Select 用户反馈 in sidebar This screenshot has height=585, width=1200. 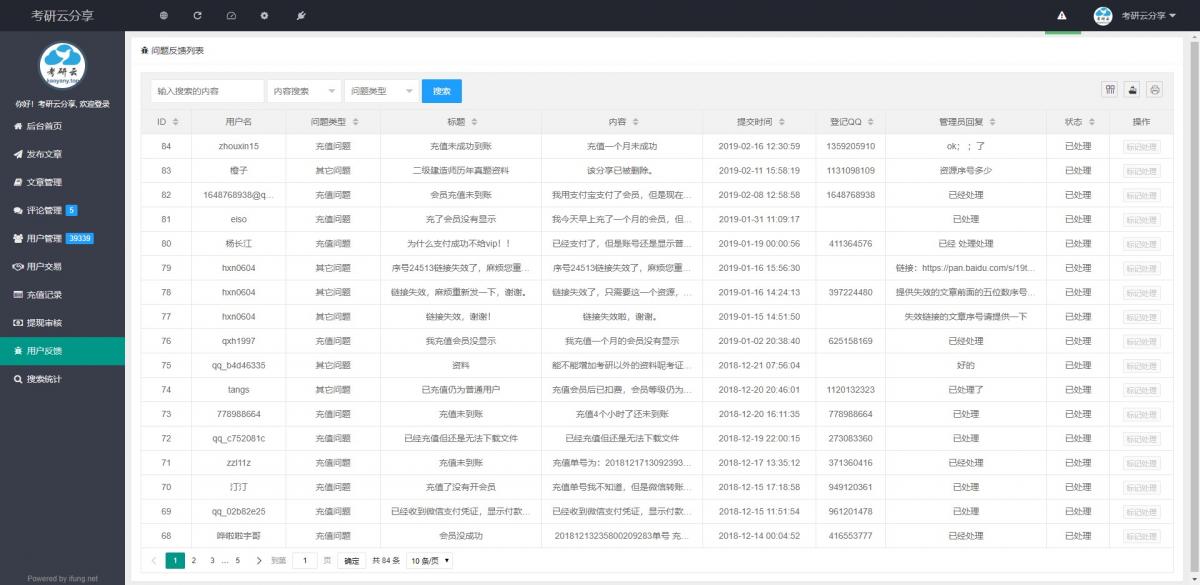62,351
